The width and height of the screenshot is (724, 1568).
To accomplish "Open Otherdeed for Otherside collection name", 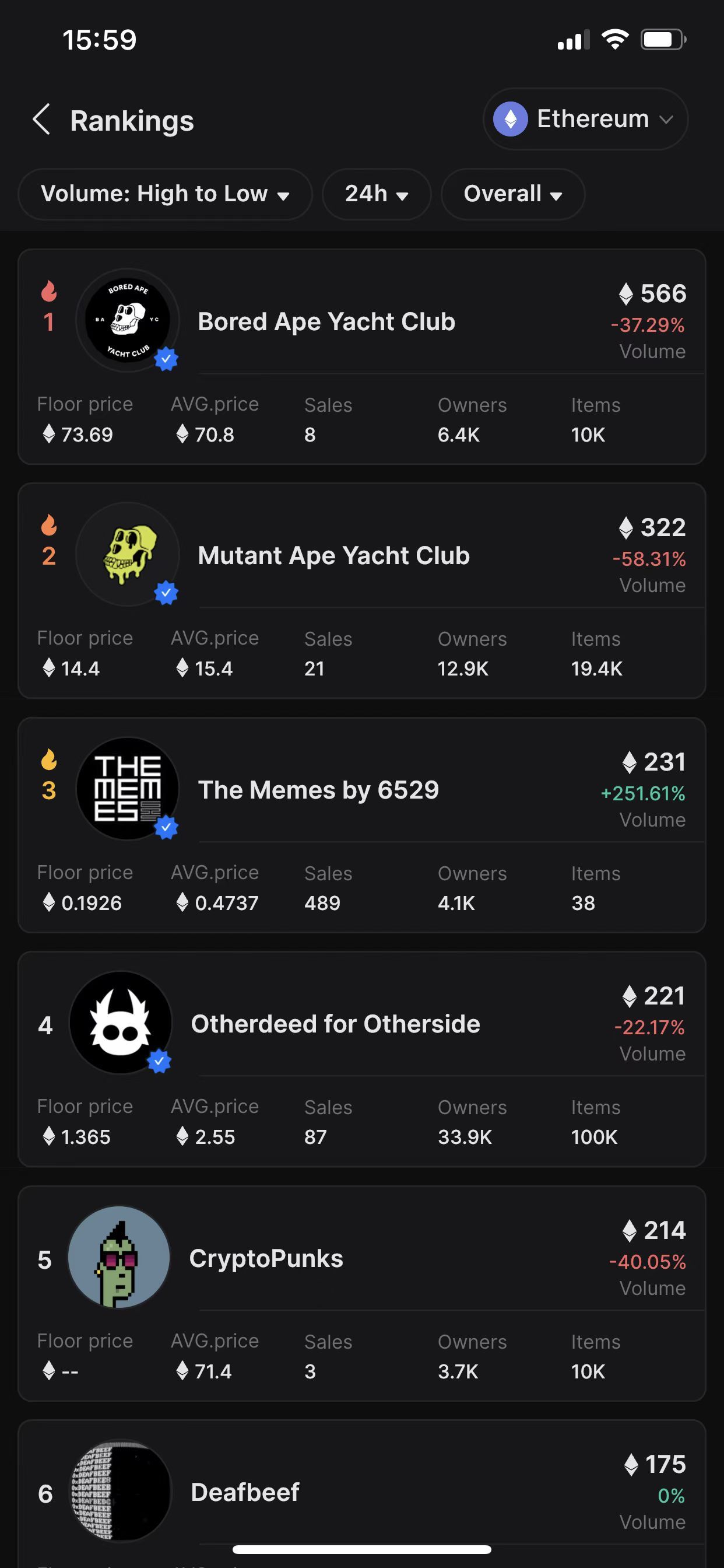I will (336, 1024).
